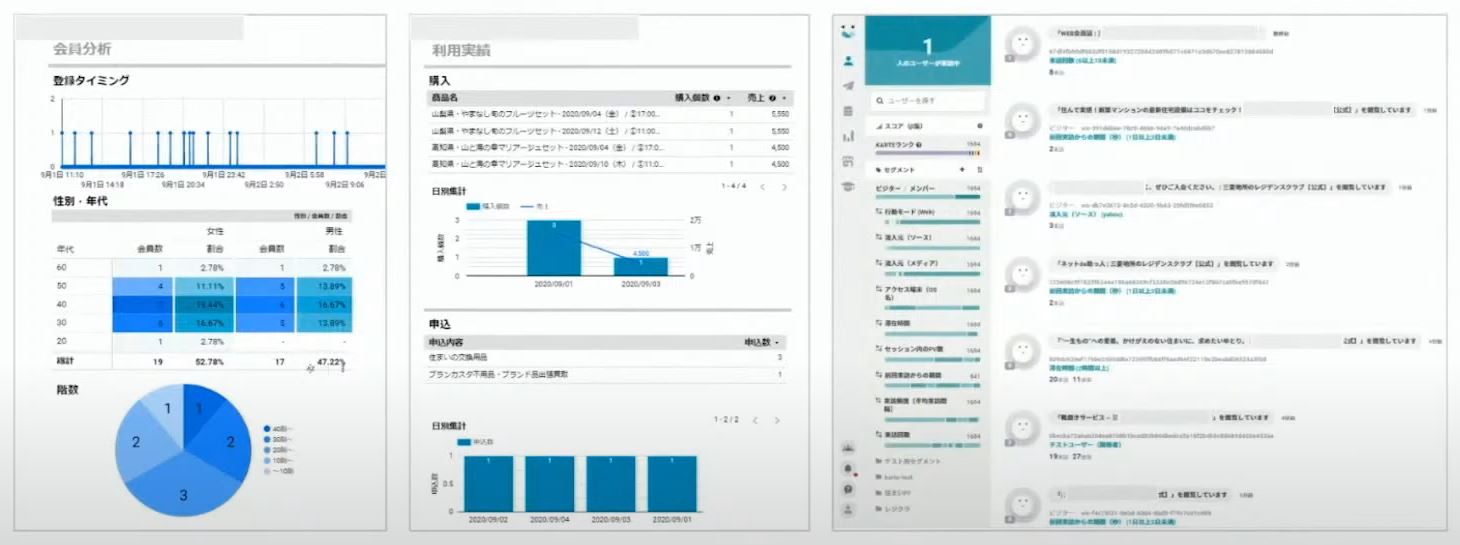Click the ユーザーを探す search field
This screenshot has width=1460, height=545.
tap(927, 101)
